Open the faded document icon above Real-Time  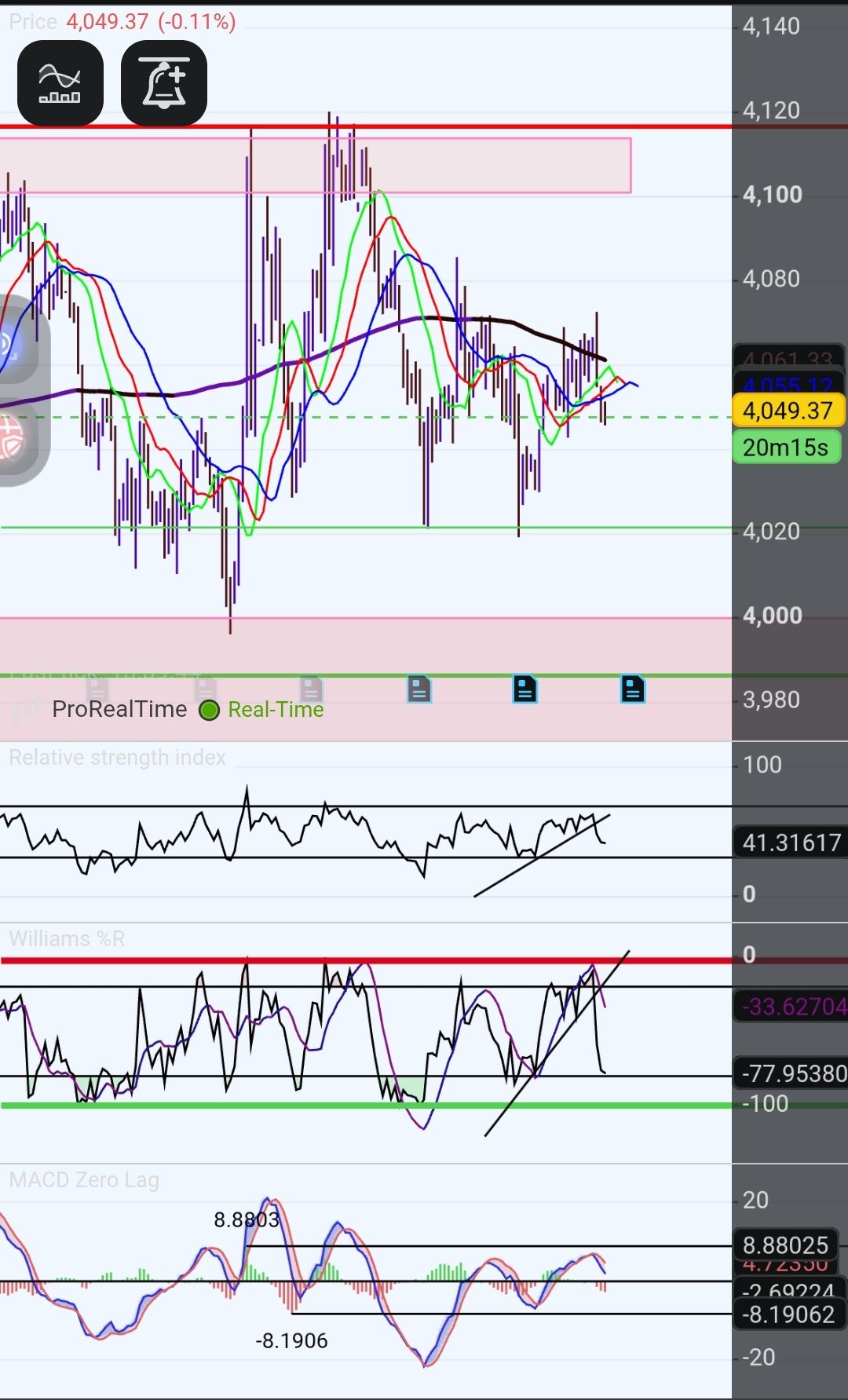click(311, 689)
